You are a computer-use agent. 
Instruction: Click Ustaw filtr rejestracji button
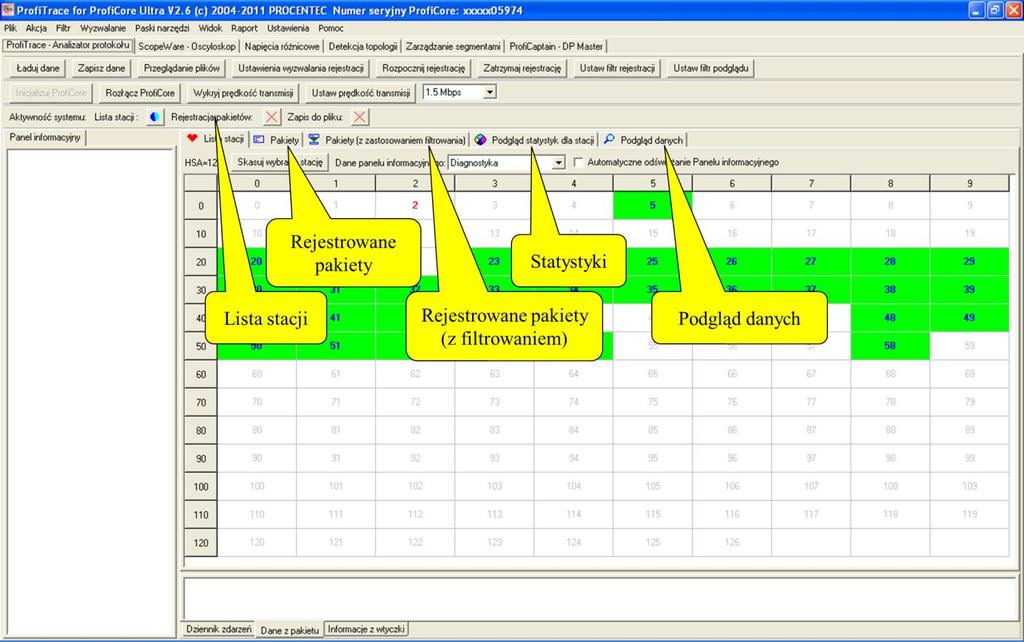coord(617,68)
